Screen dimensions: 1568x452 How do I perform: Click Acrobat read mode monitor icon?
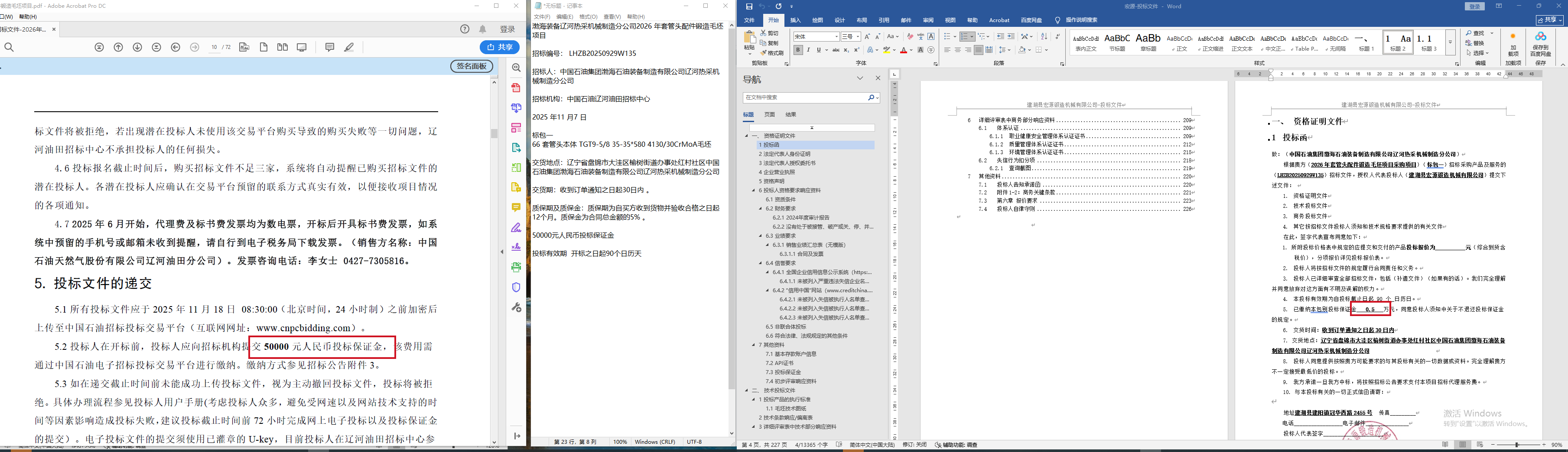tap(302, 48)
